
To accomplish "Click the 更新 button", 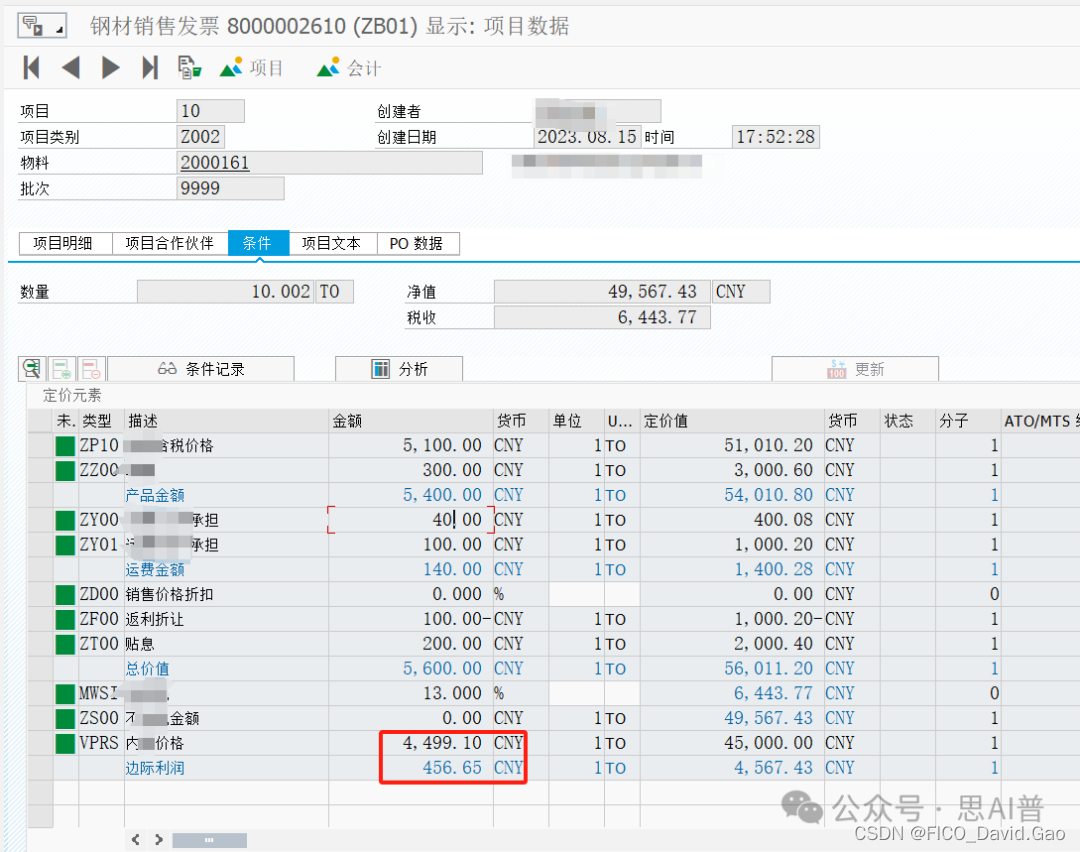I will click(855, 368).
